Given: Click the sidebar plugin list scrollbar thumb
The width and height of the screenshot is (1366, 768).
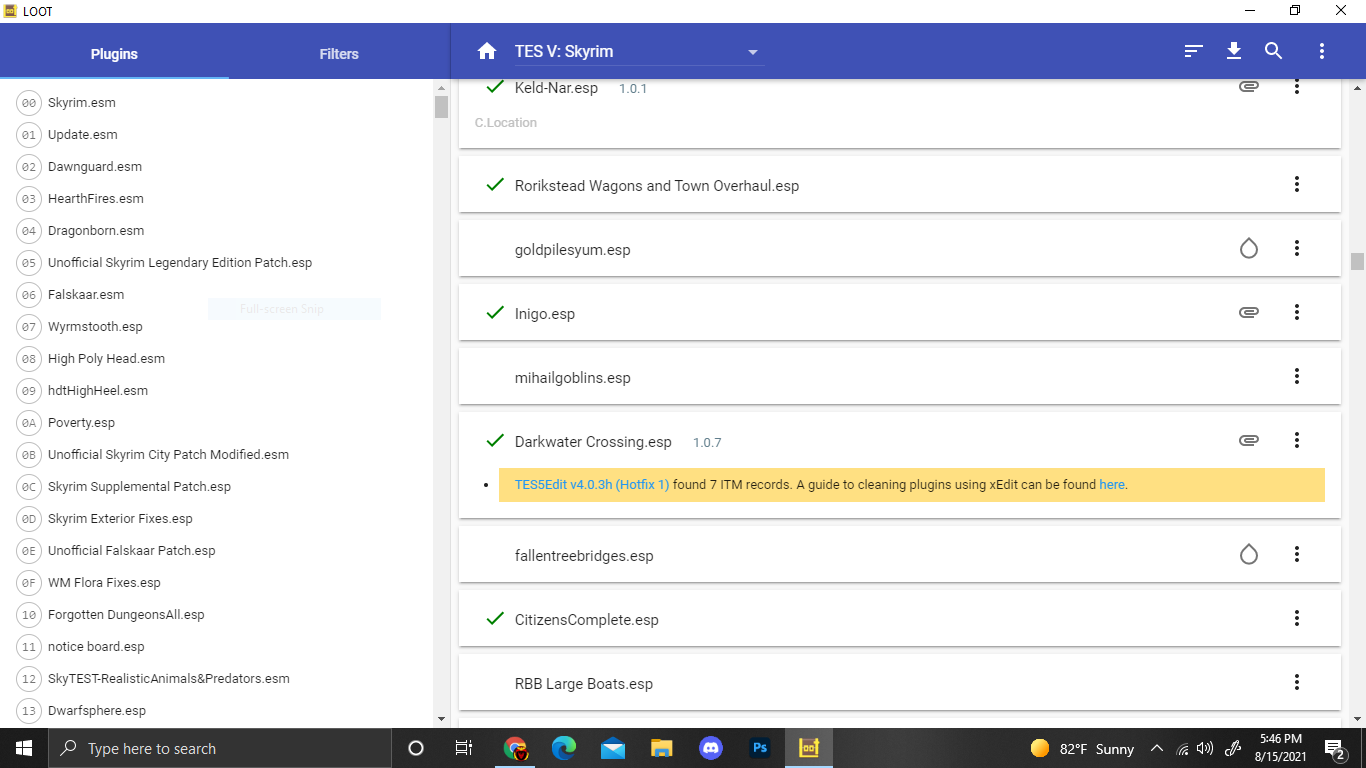Looking at the screenshot, I should pos(441,106).
